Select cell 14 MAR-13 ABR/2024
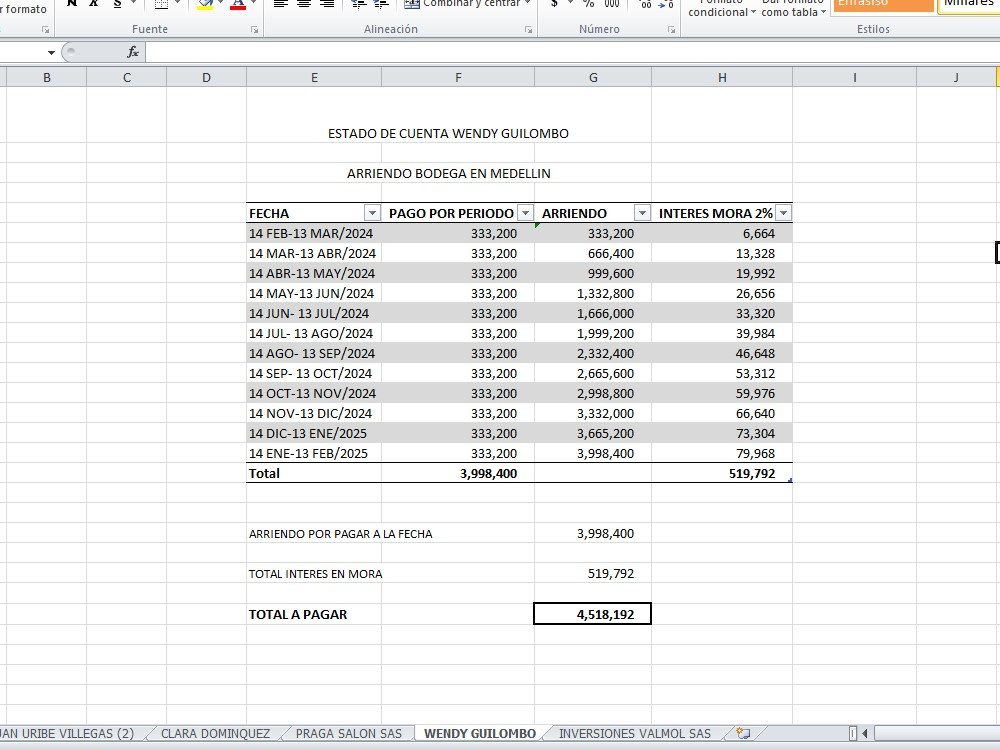The width and height of the screenshot is (1000, 750). click(x=314, y=253)
